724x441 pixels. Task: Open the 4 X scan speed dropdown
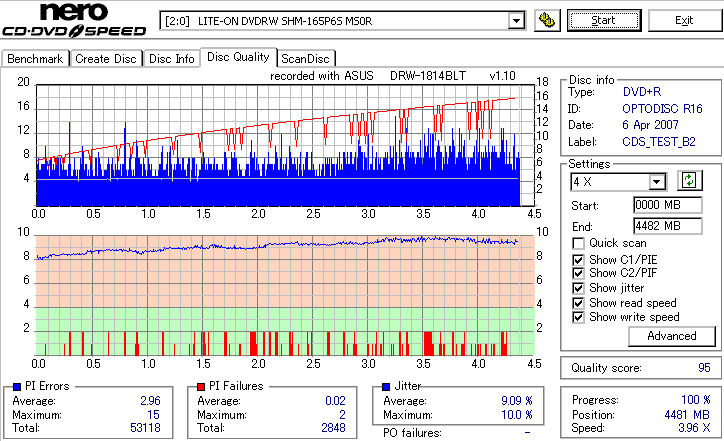click(x=656, y=182)
